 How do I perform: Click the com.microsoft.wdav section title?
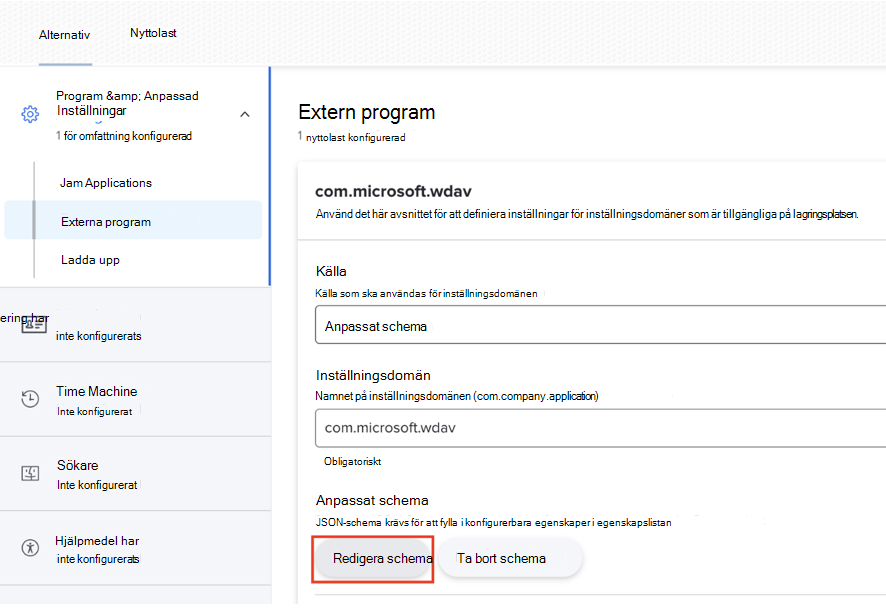coord(393,192)
